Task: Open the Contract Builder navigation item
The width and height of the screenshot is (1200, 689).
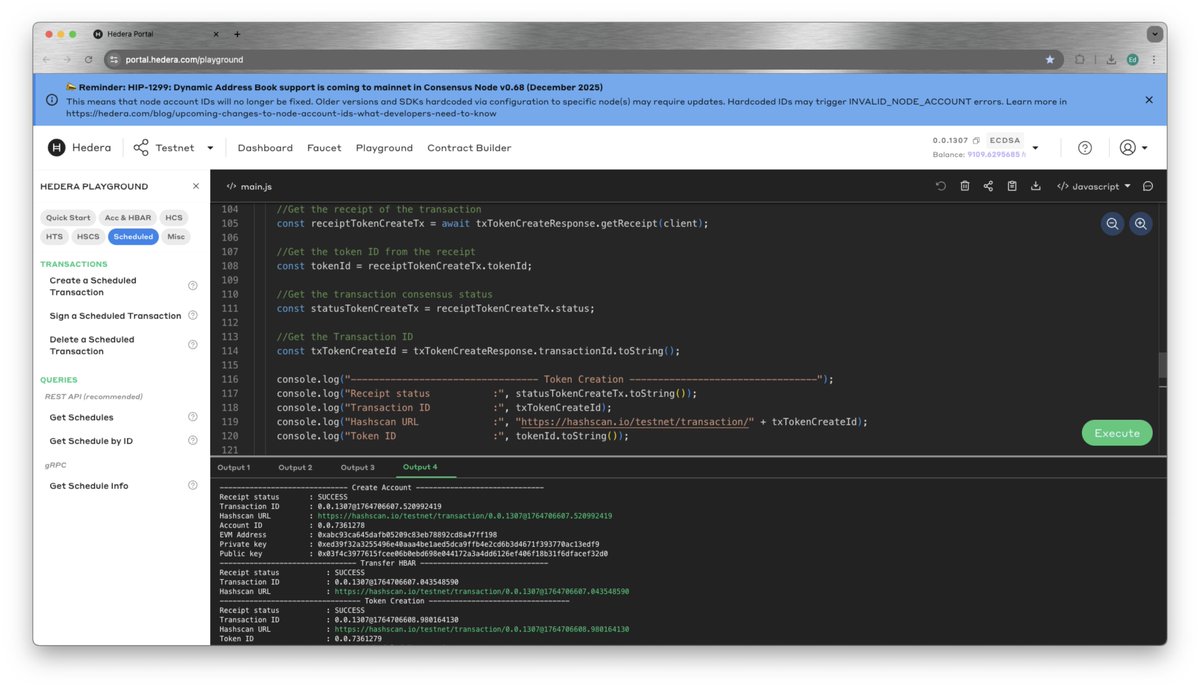Action: click(469, 148)
